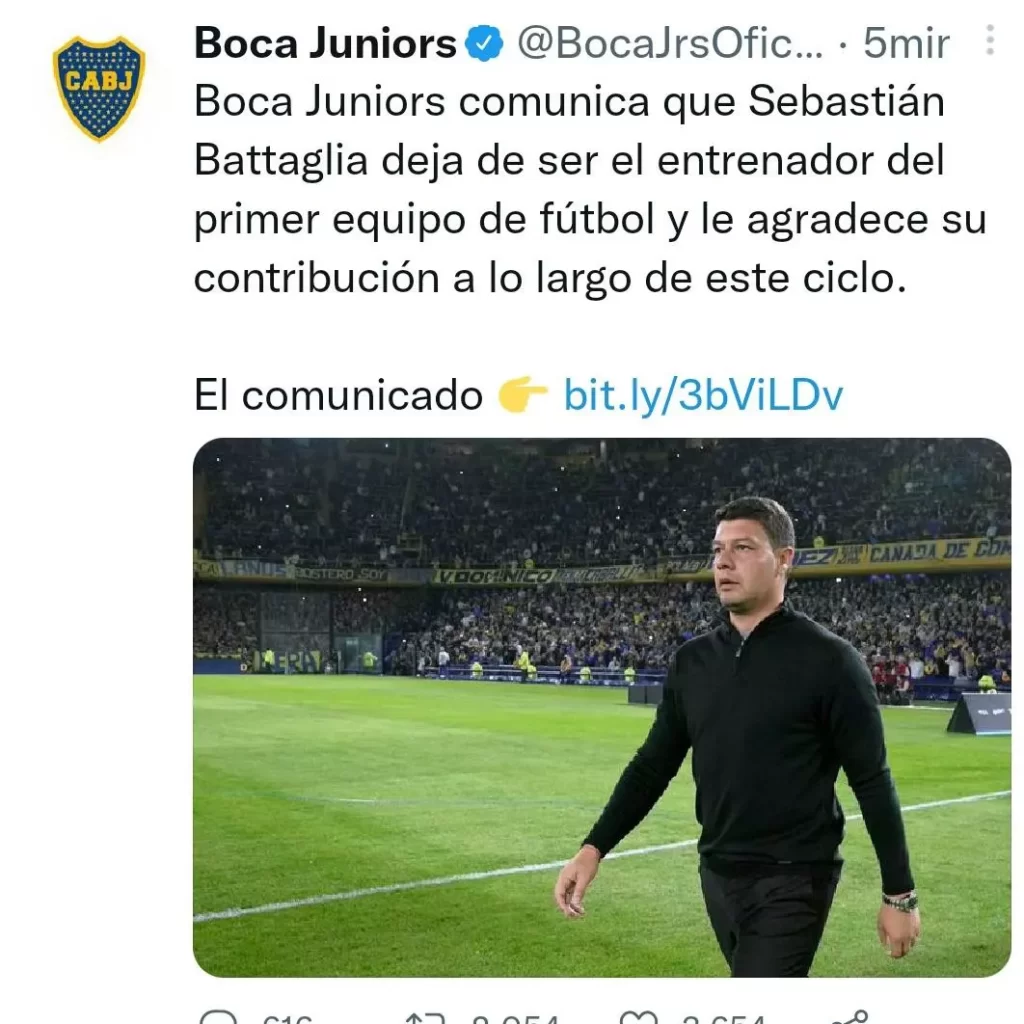1024x1024 pixels.
Task: Open the attached stadium photo
Action: pyautogui.click(x=601, y=707)
